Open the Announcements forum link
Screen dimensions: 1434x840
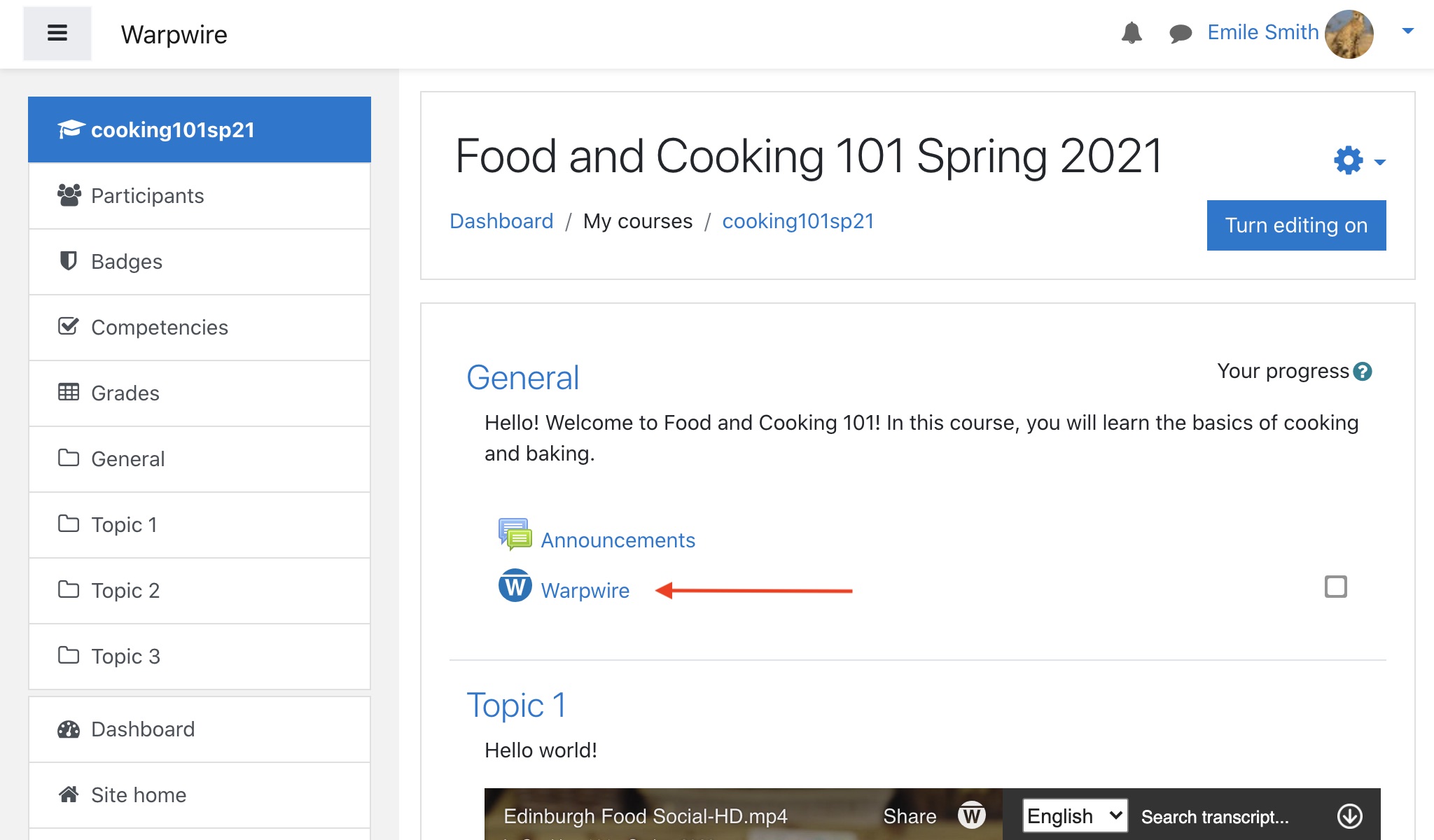point(618,540)
